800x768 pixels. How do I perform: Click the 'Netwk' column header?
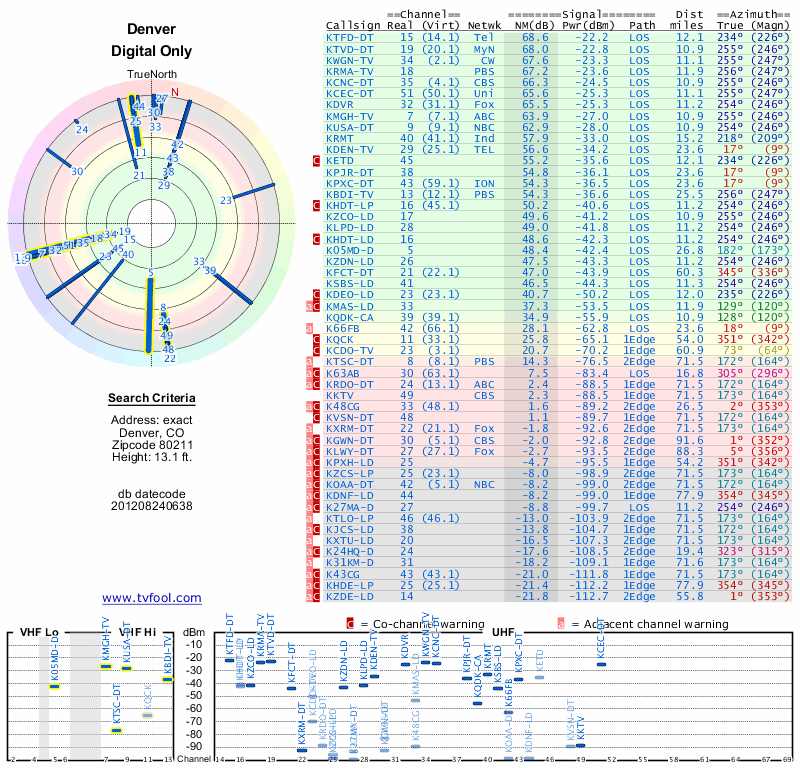pos(484,26)
